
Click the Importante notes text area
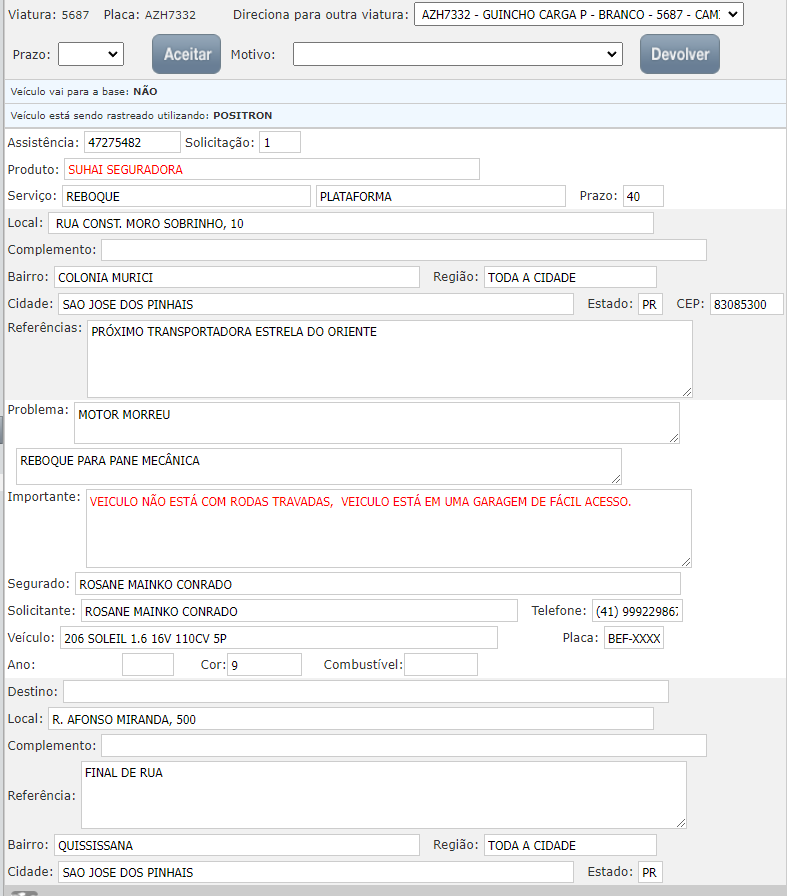388,528
